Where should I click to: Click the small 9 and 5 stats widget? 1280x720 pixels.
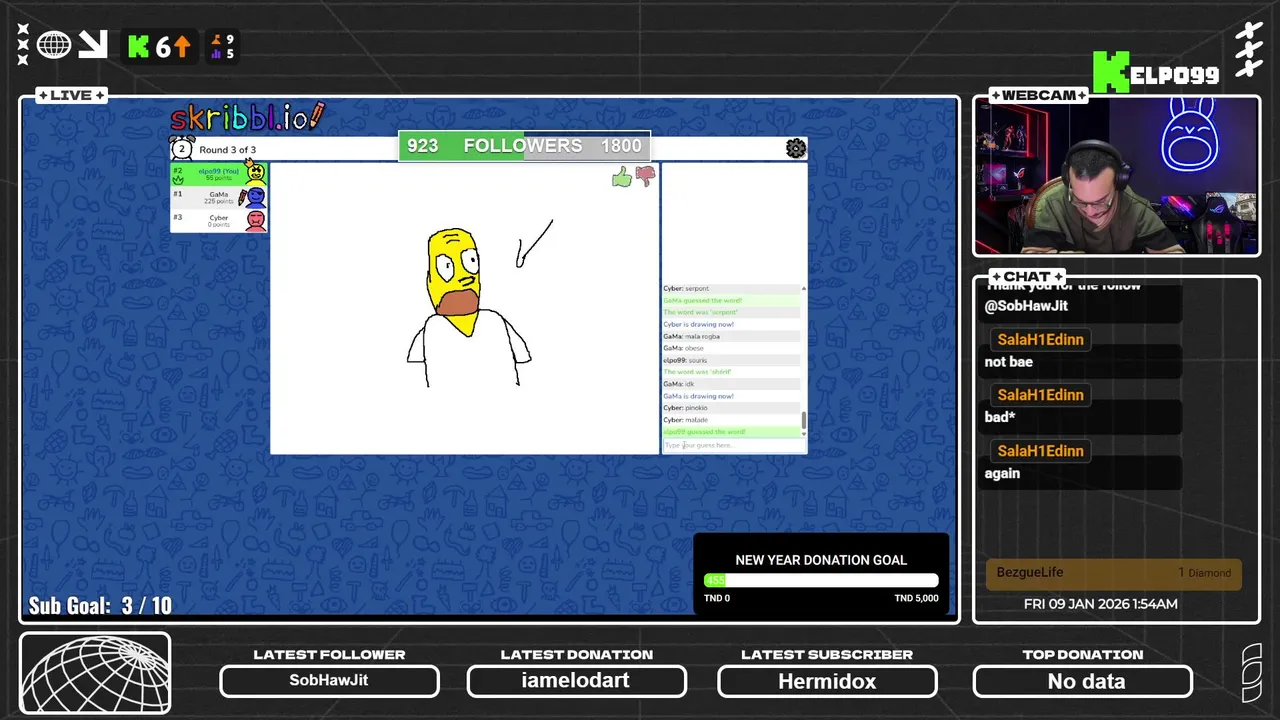coord(223,47)
